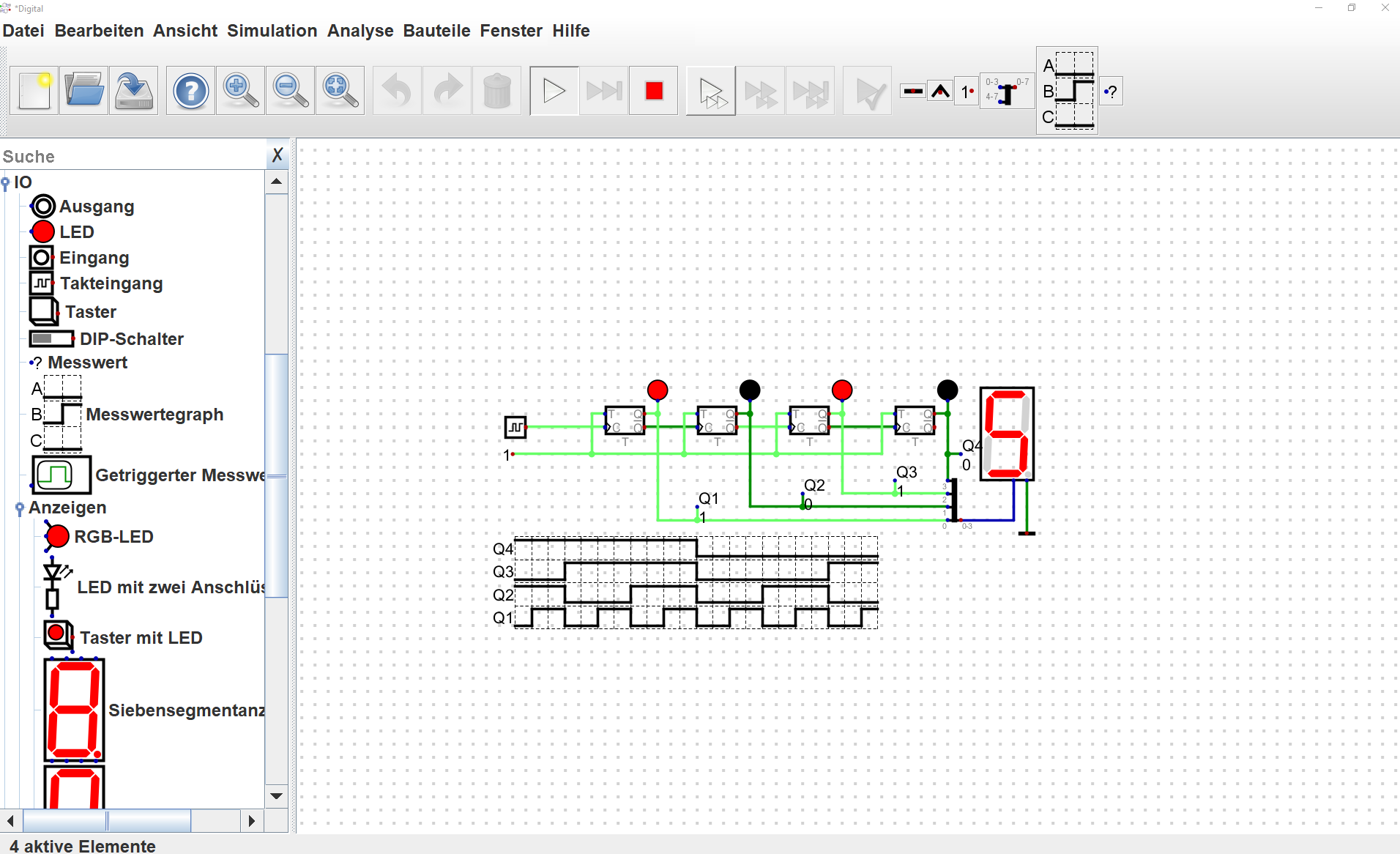
Task: Click tree horizontal scrollbar right arrow
Action: (252, 821)
